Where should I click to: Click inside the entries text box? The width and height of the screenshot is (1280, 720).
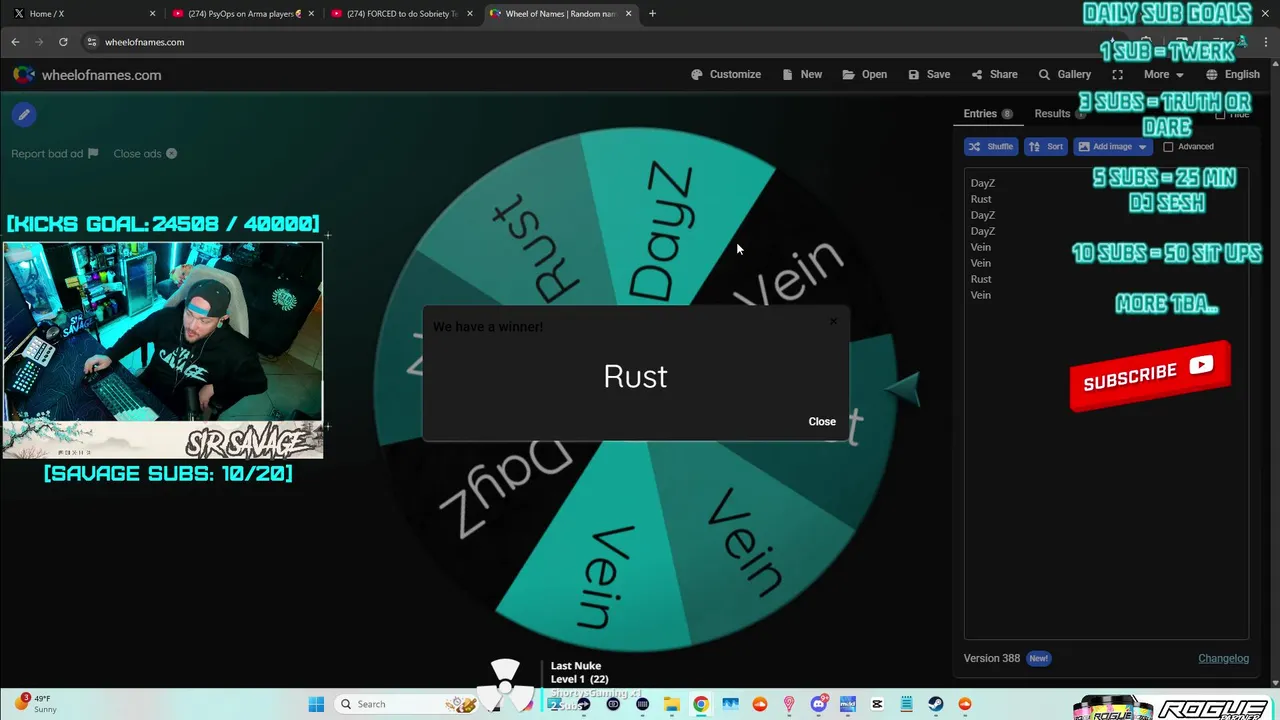1106,402
